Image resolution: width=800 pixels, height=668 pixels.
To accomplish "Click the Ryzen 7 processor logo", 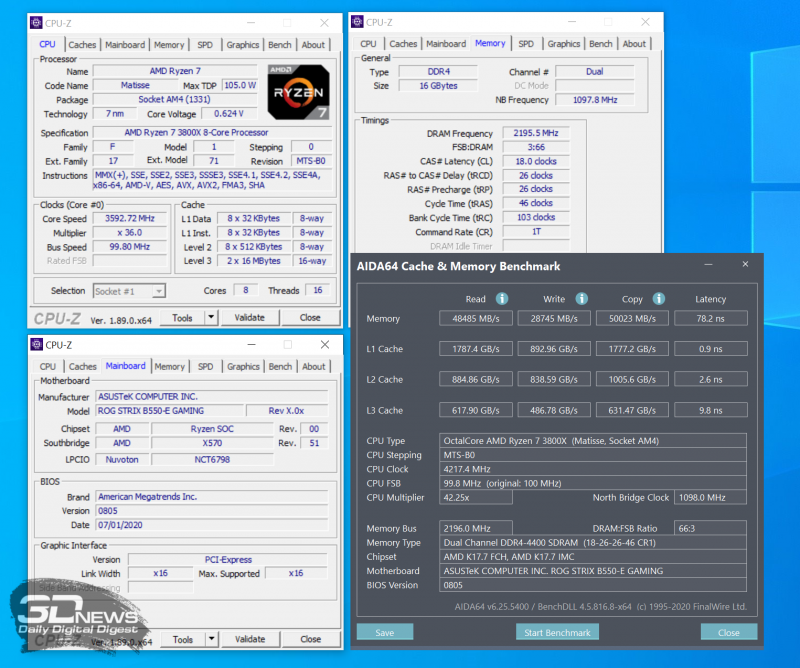I will click(x=298, y=92).
